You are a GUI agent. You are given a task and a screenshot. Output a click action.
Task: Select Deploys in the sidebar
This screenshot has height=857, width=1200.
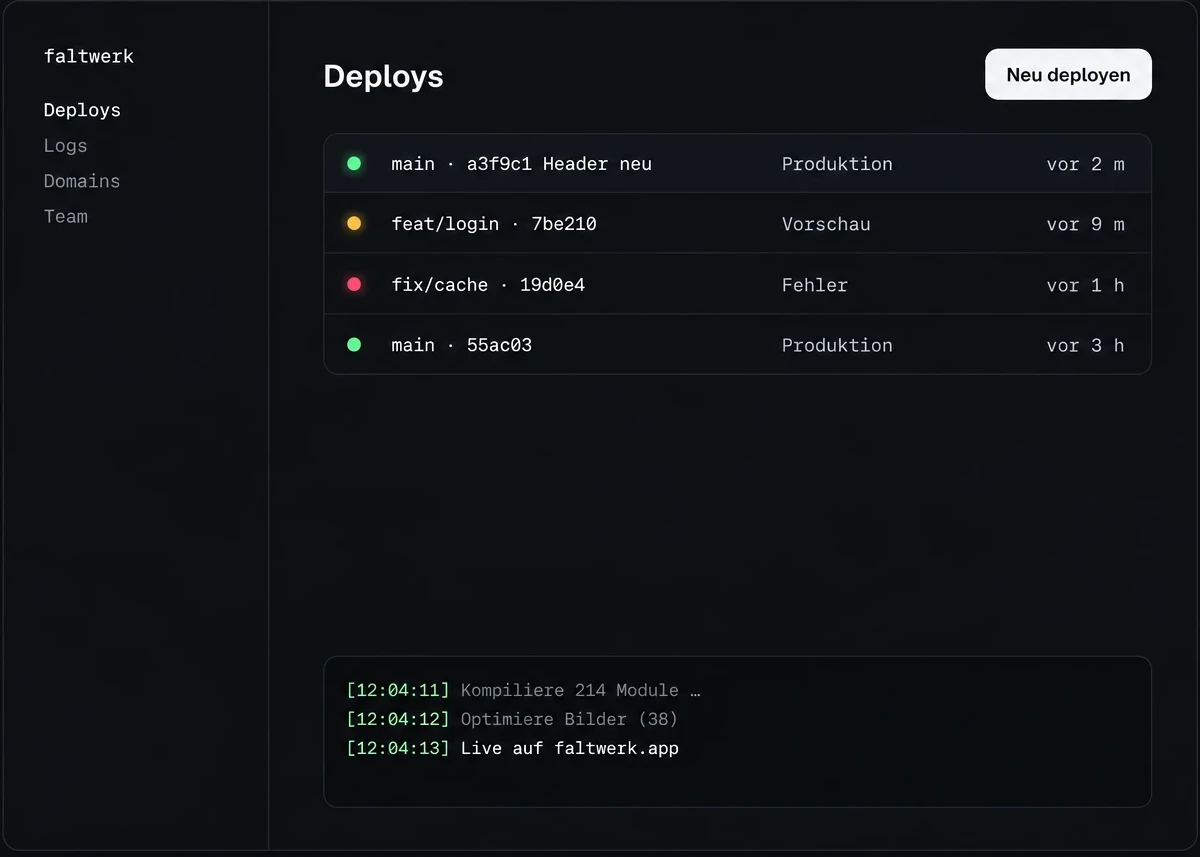pyautogui.click(x=82, y=110)
